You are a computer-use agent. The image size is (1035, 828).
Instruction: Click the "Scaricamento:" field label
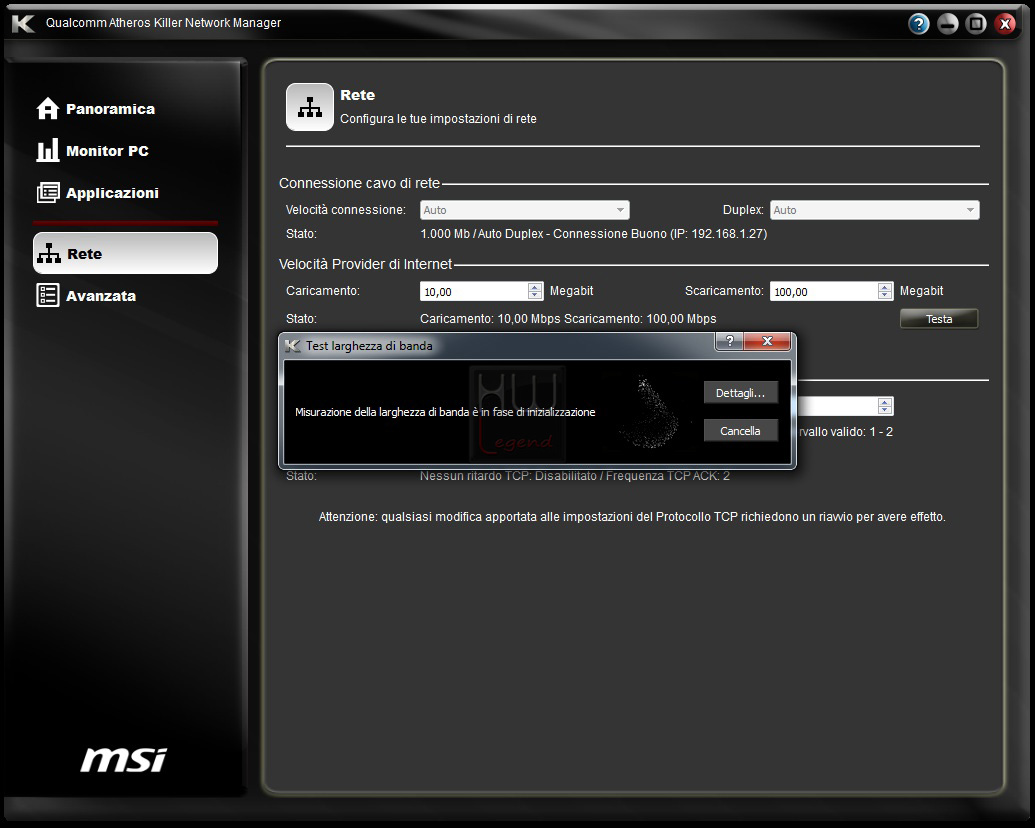click(724, 291)
